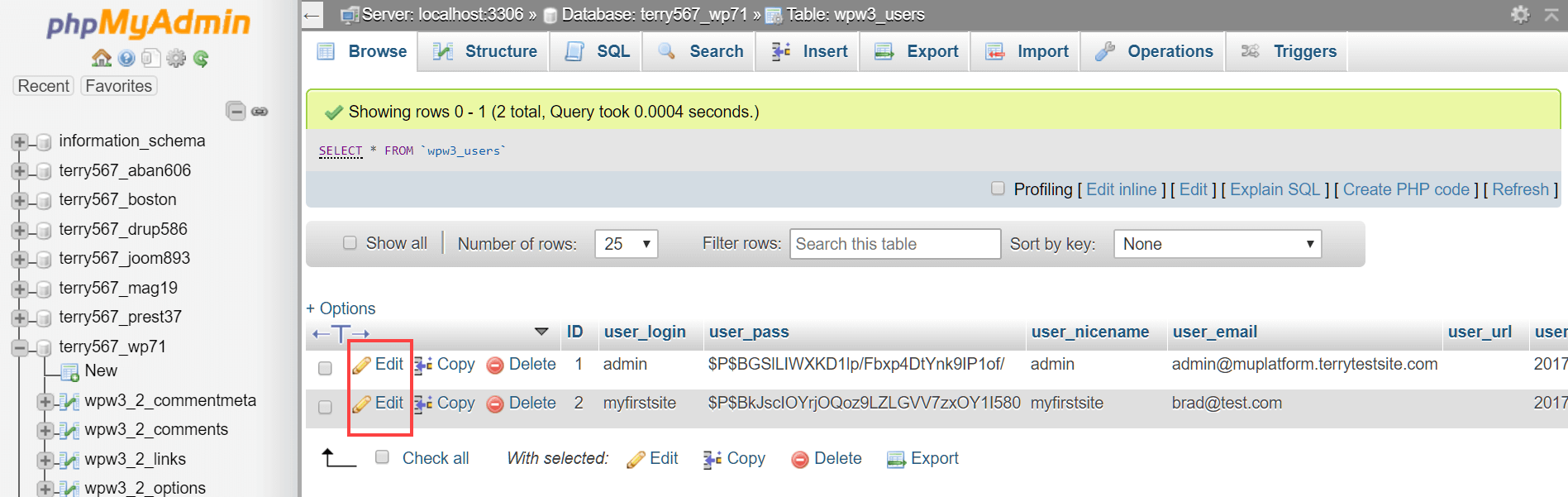Image resolution: width=1568 pixels, height=497 pixels.
Task: Collapse the terry567_wp71 database node
Action: click(20, 347)
